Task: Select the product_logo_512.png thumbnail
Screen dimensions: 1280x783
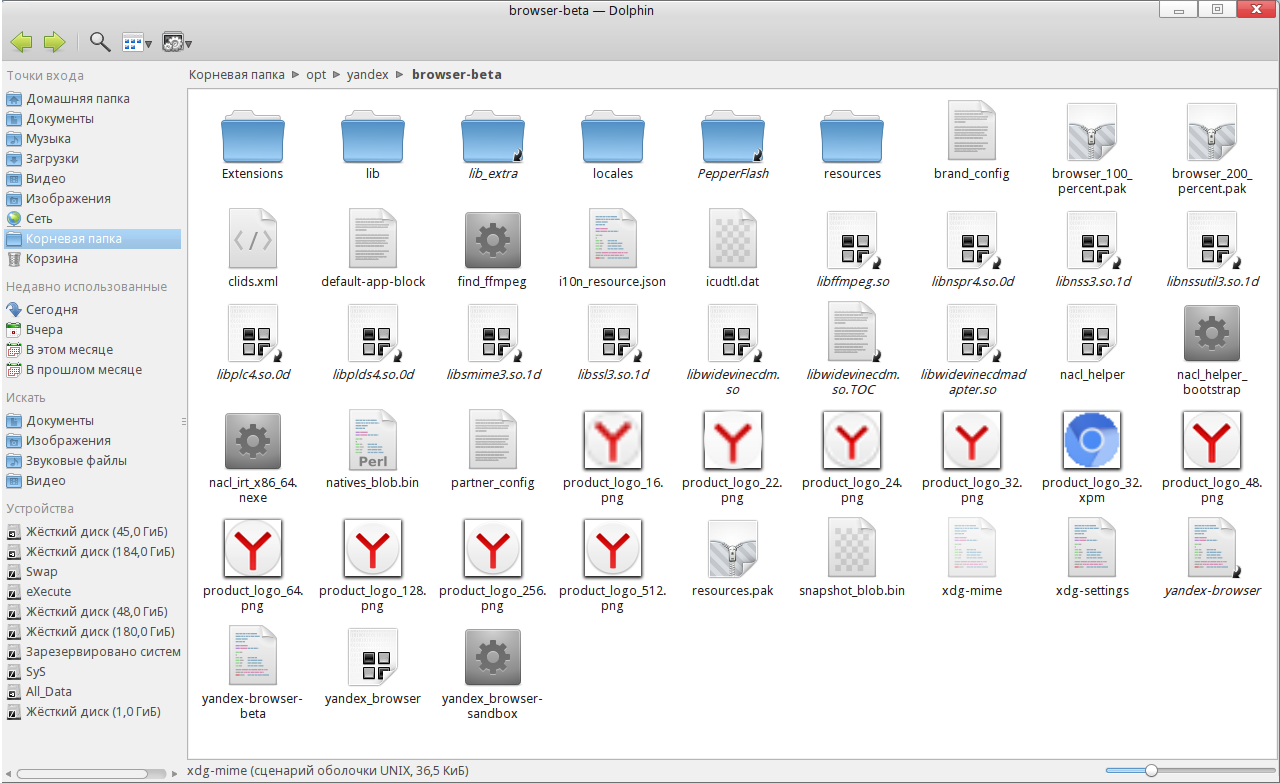Action: pos(613,565)
